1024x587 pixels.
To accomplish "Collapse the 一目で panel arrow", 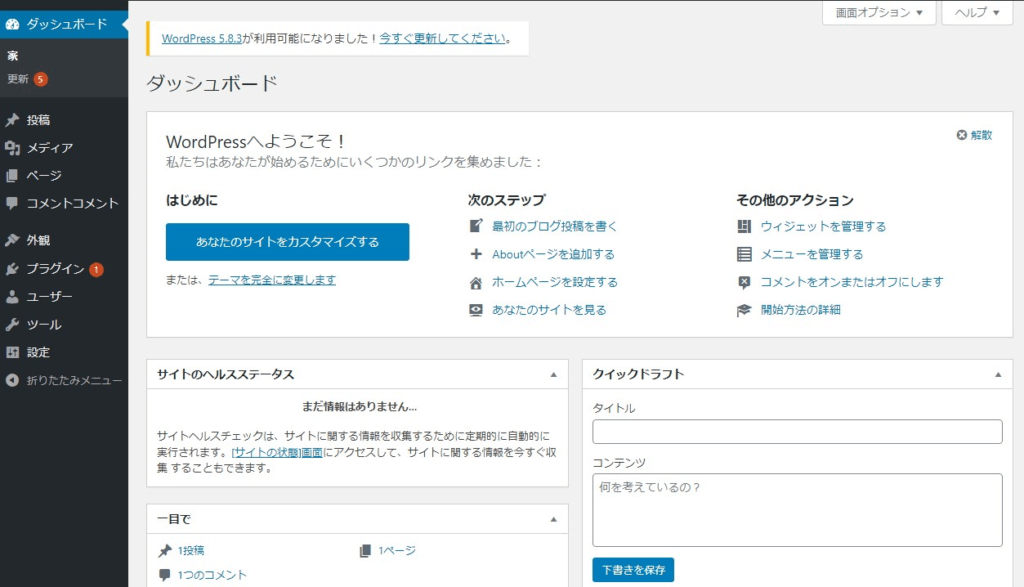I will pyautogui.click(x=553, y=520).
